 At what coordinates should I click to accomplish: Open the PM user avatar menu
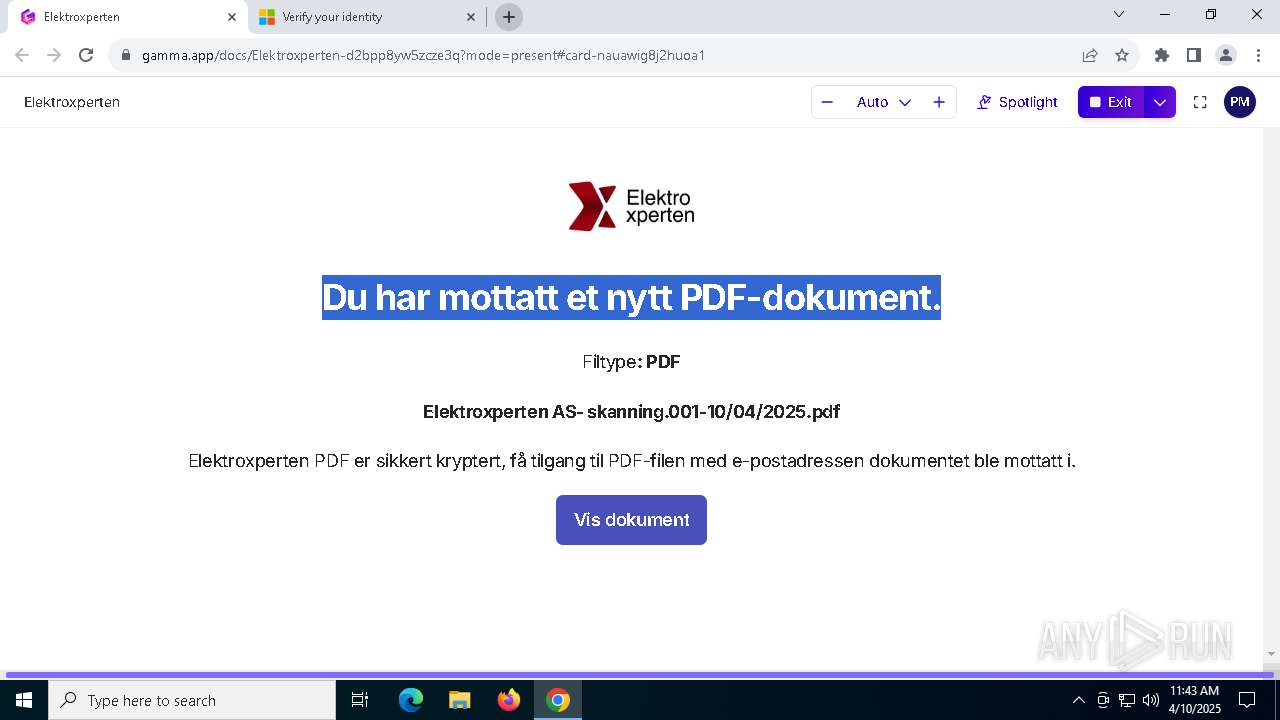tap(1240, 102)
